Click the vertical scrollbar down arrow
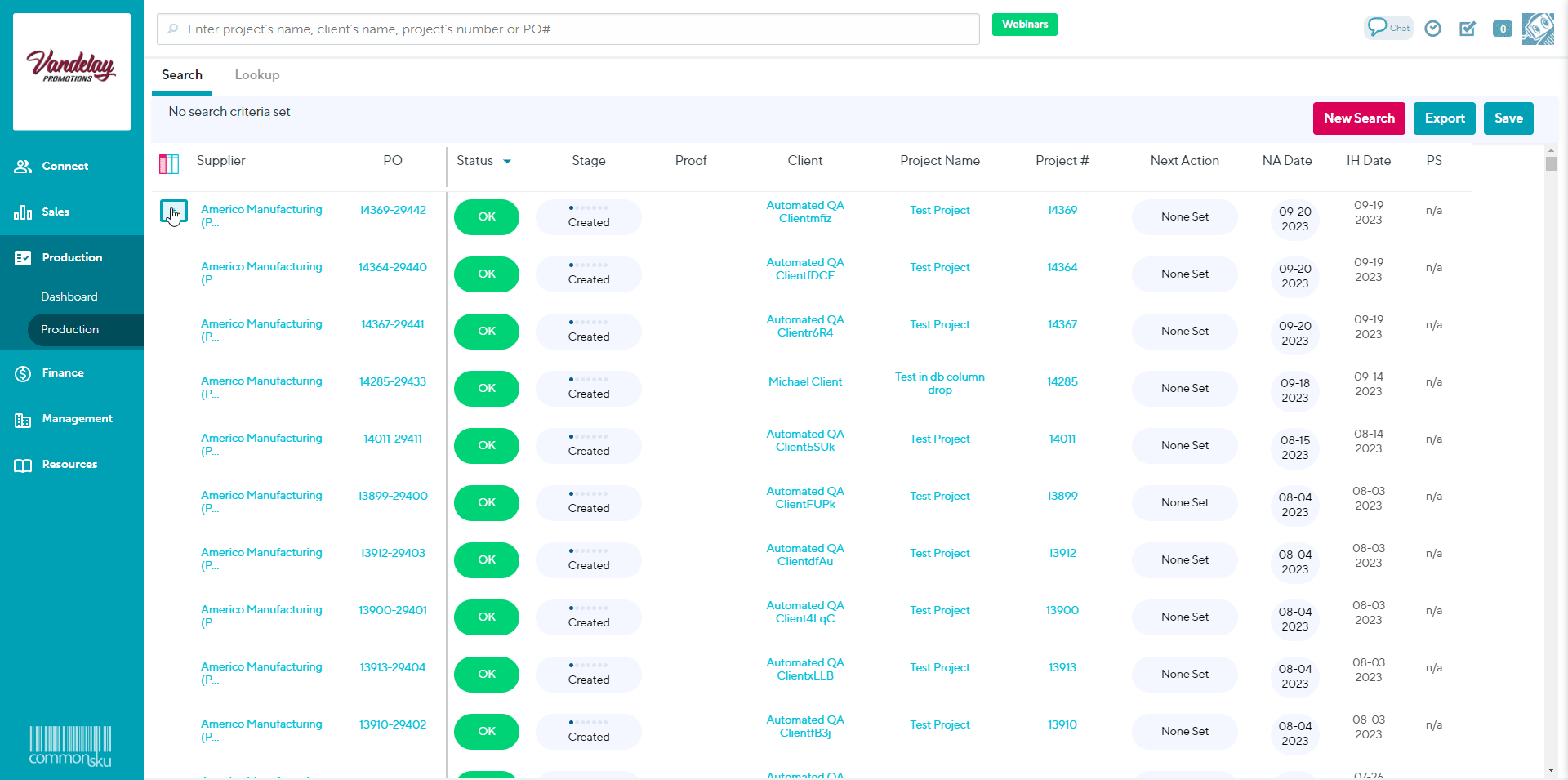The height and width of the screenshot is (780, 1568). (x=1551, y=770)
